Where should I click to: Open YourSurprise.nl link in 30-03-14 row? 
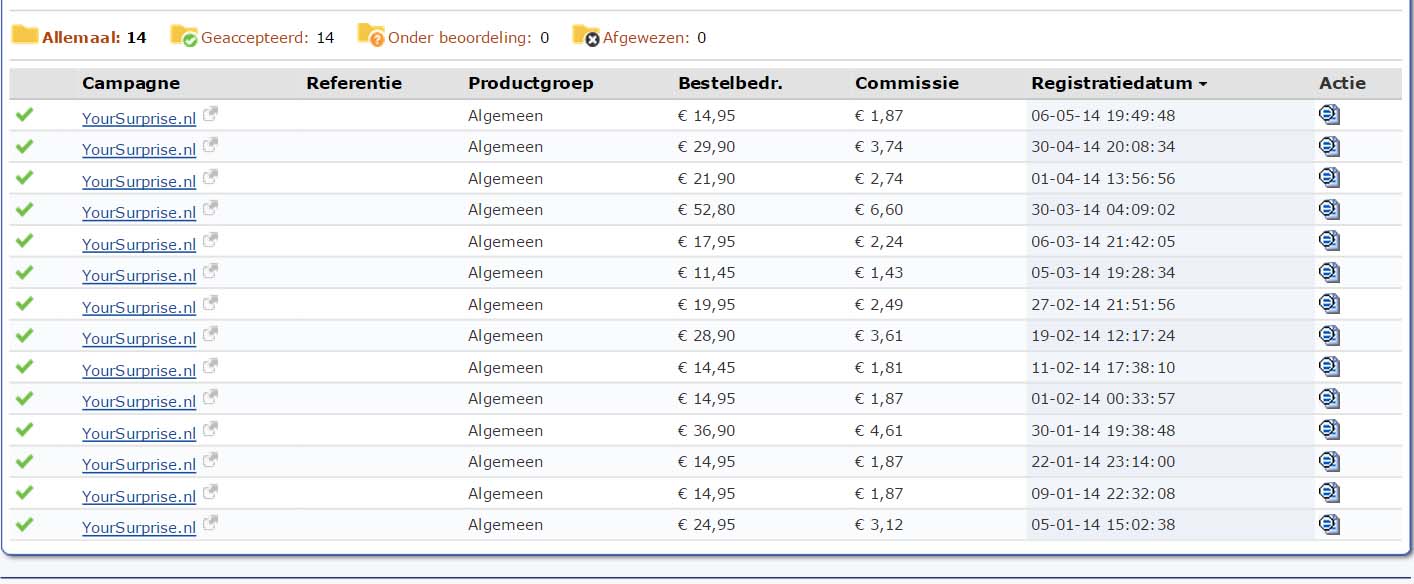point(139,212)
